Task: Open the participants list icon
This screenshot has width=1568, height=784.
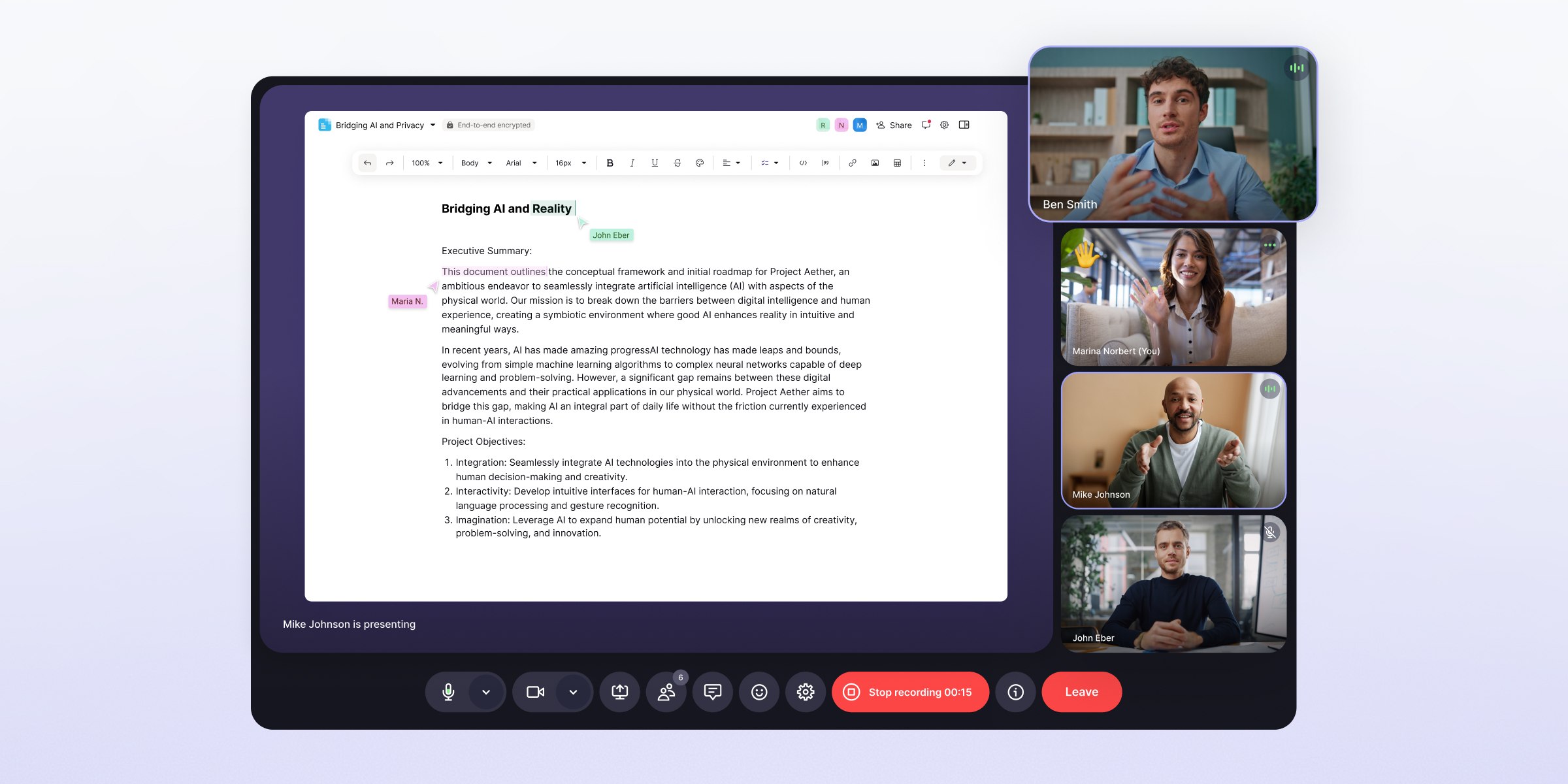Action: pos(666,692)
